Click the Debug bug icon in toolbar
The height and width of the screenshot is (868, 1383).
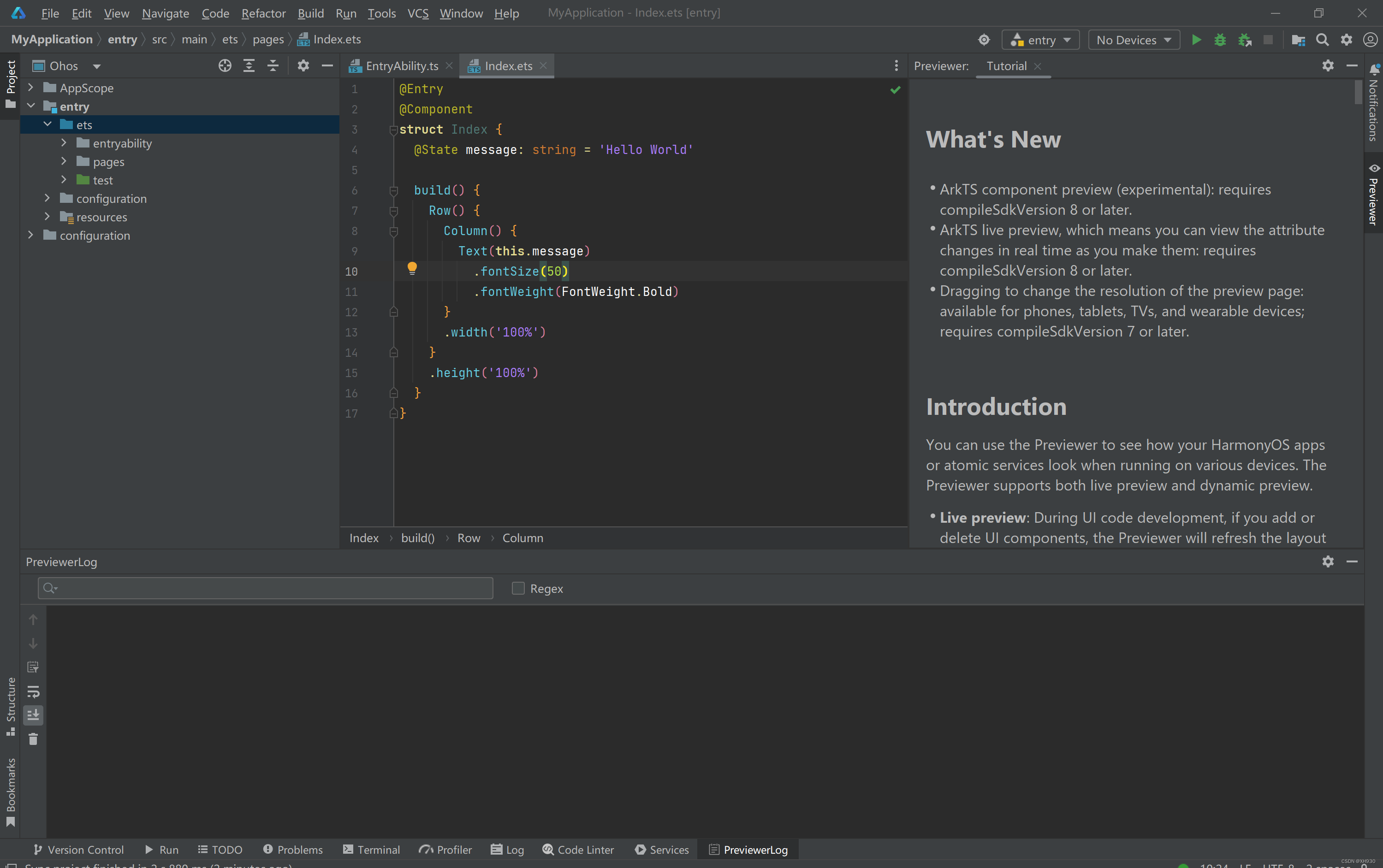point(1220,40)
